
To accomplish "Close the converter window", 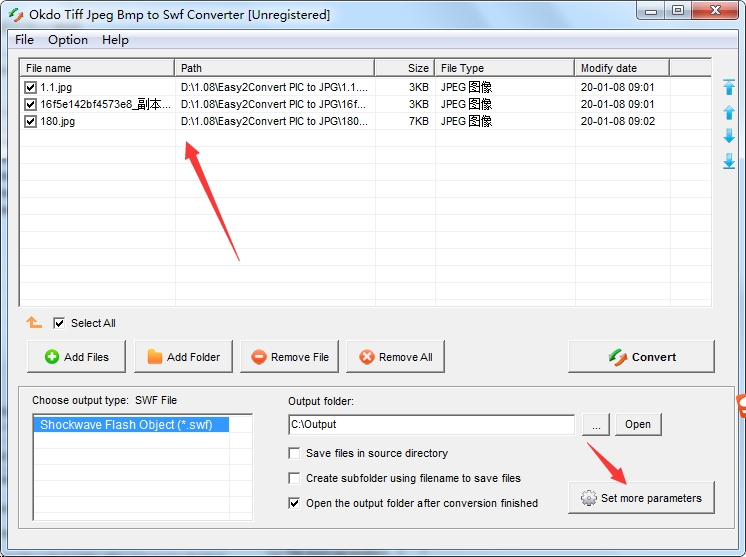I will click(x=715, y=10).
